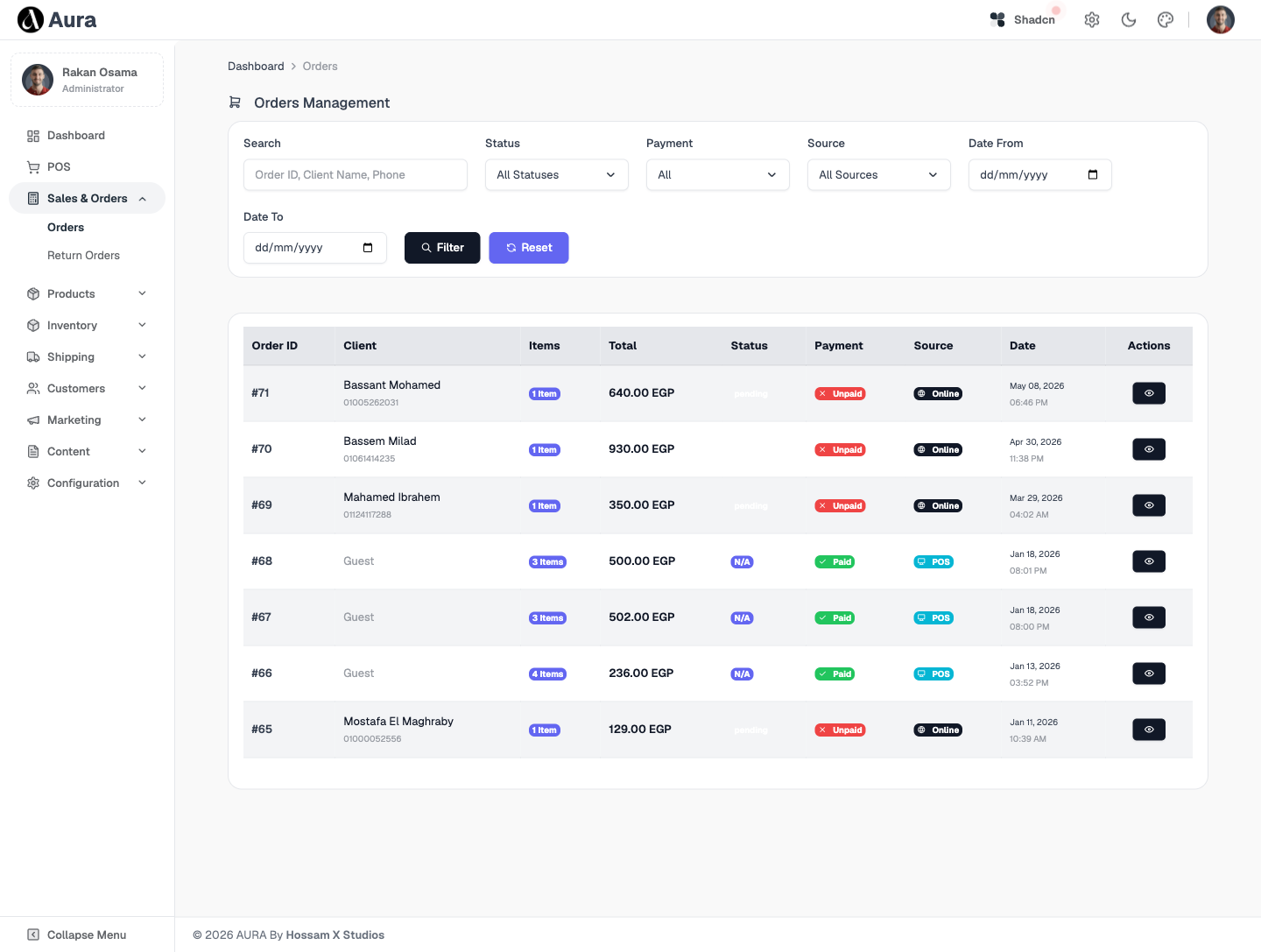Open the Shadcn theme switcher

coord(1023,19)
